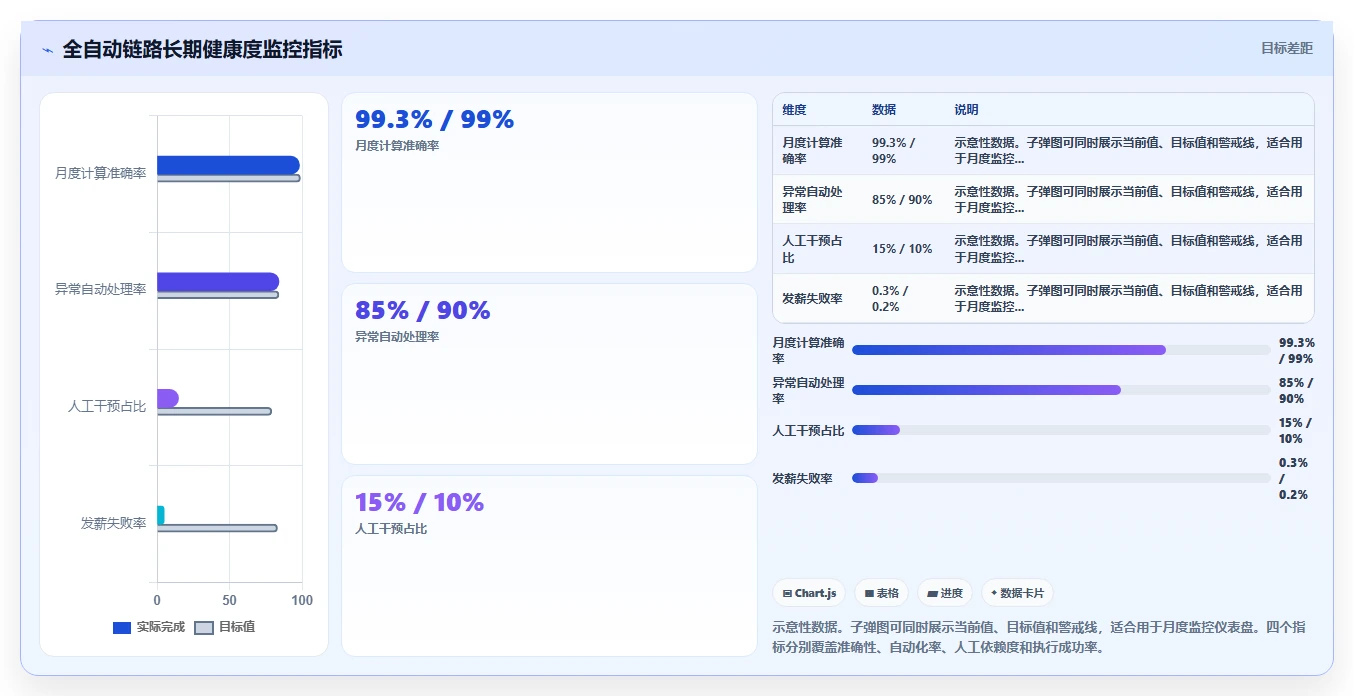
Task: Toggle the 目标值 gray legend swatch
Action: click(204, 628)
